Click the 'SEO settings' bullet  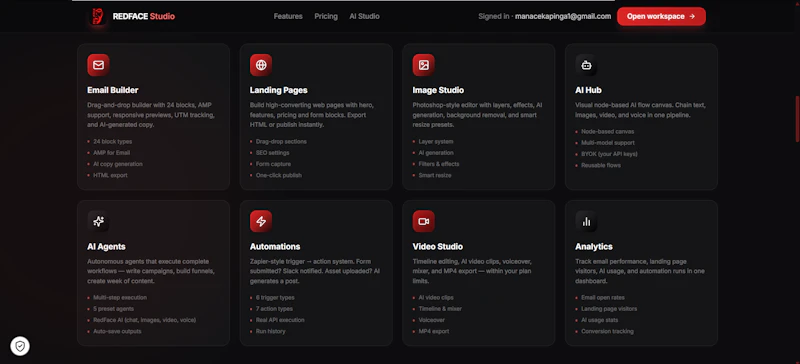pyautogui.click(x=269, y=153)
